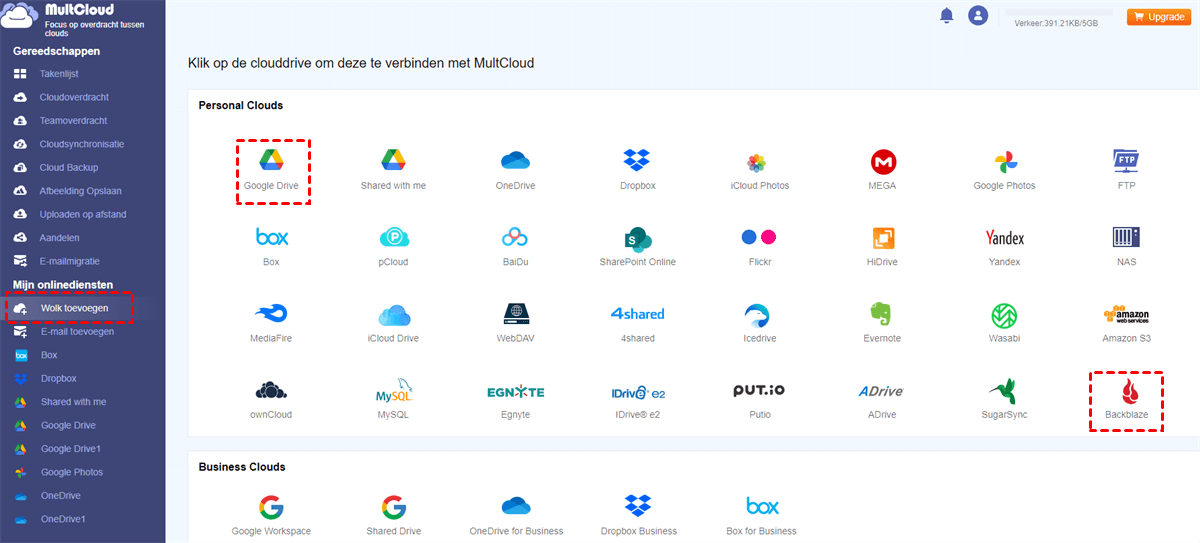Choose Dropbox Business
Screen dimensions: 1200x543
(638, 515)
